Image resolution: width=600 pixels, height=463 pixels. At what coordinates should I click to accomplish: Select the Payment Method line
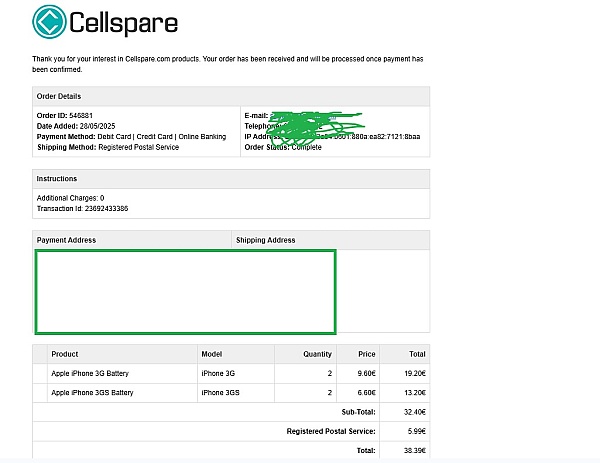[x=131, y=136]
